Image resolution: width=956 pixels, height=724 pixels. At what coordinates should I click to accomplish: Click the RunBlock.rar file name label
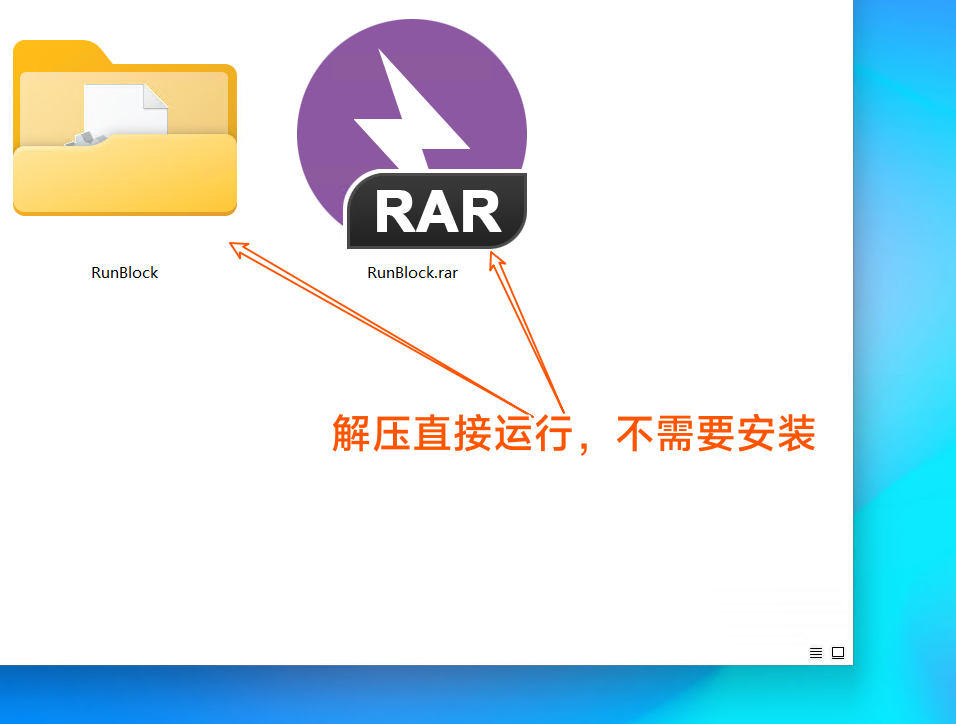click(412, 273)
